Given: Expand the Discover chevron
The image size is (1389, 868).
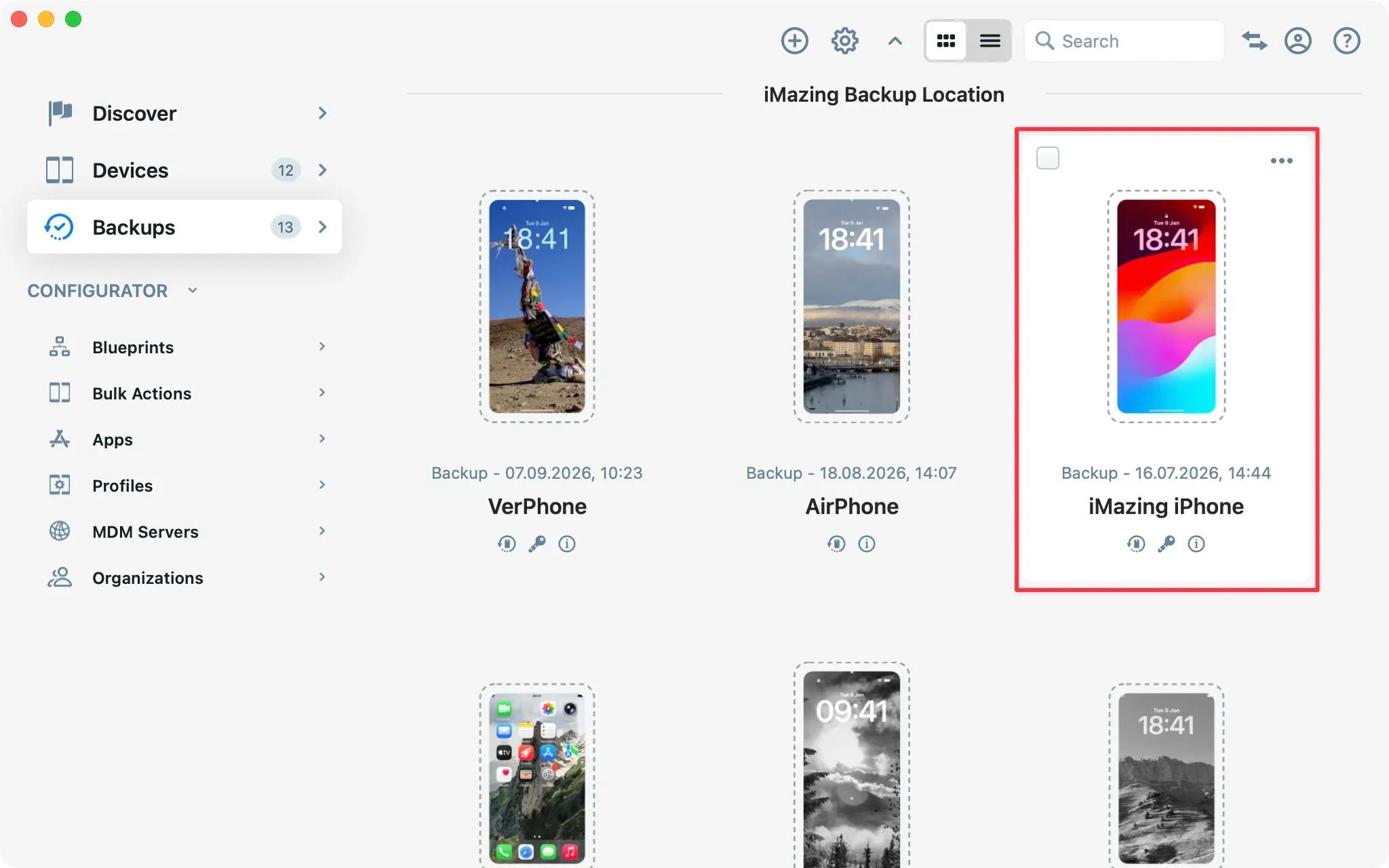Looking at the screenshot, I should [x=323, y=113].
